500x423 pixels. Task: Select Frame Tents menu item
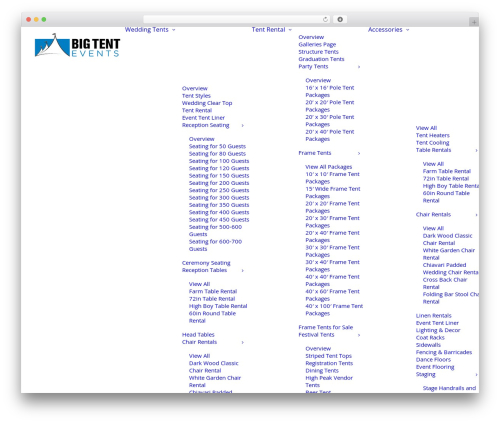[x=315, y=153]
